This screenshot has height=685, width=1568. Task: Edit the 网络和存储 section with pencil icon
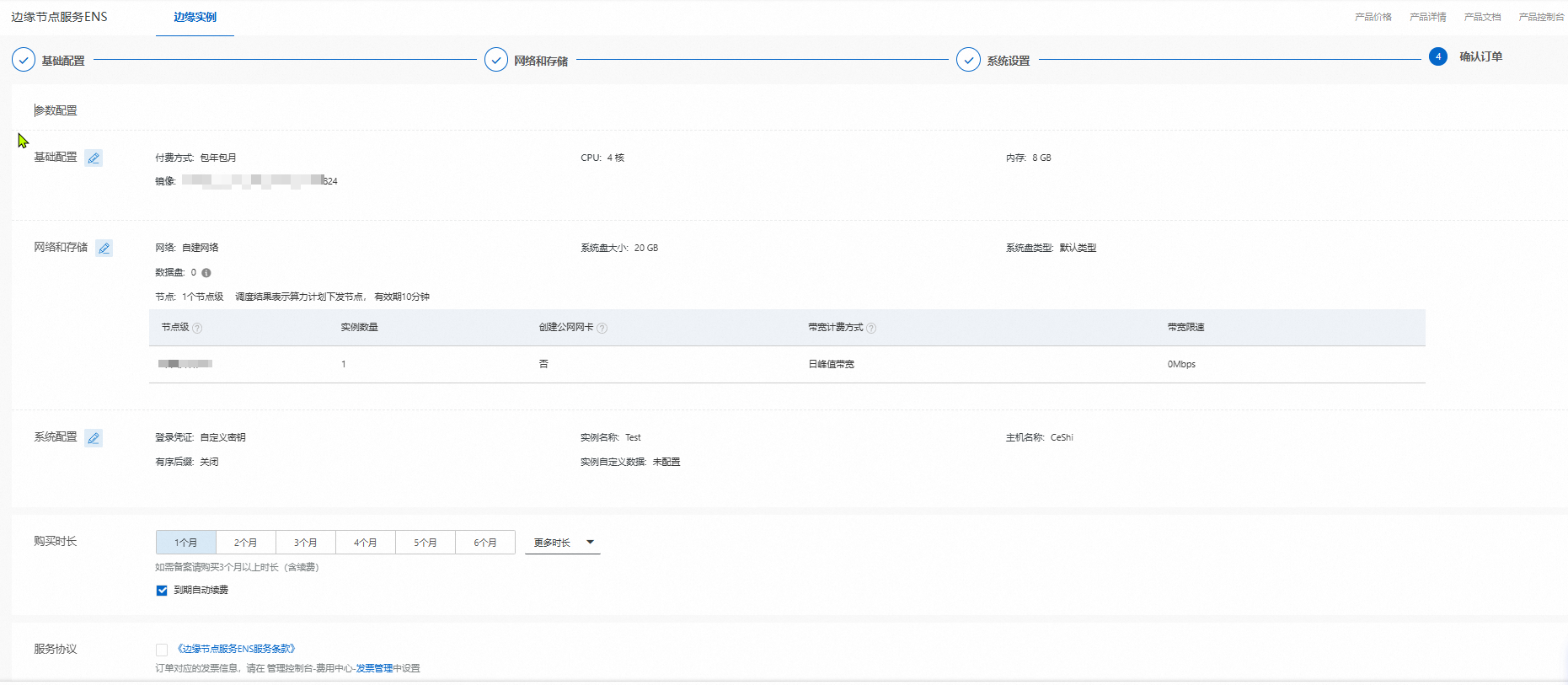104,248
